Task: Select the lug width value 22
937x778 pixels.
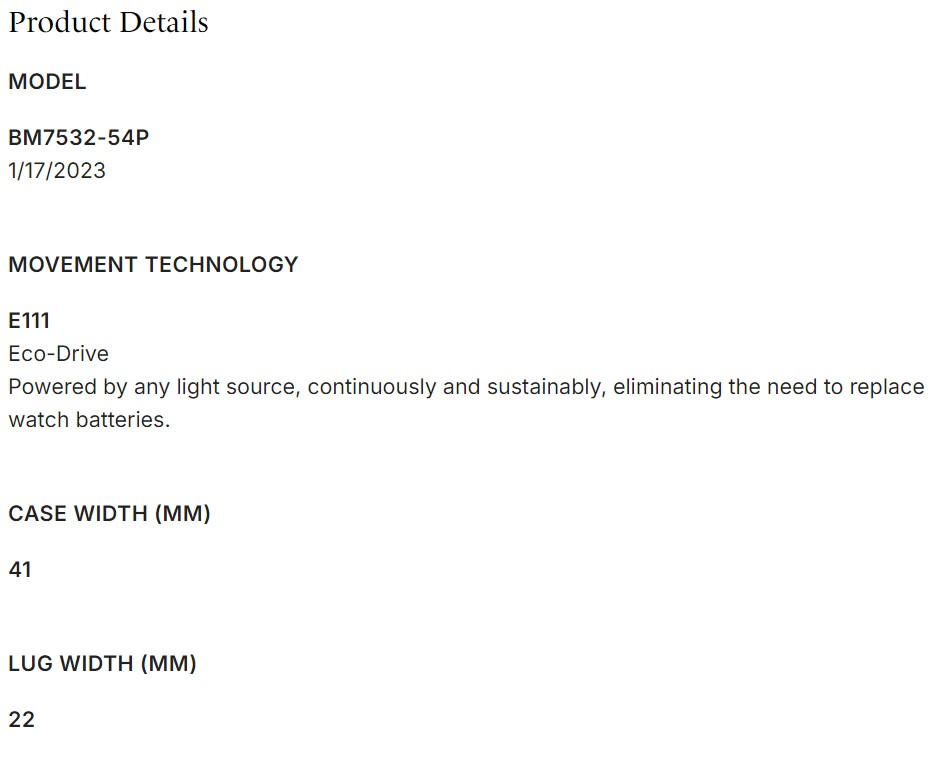Action: click(21, 719)
